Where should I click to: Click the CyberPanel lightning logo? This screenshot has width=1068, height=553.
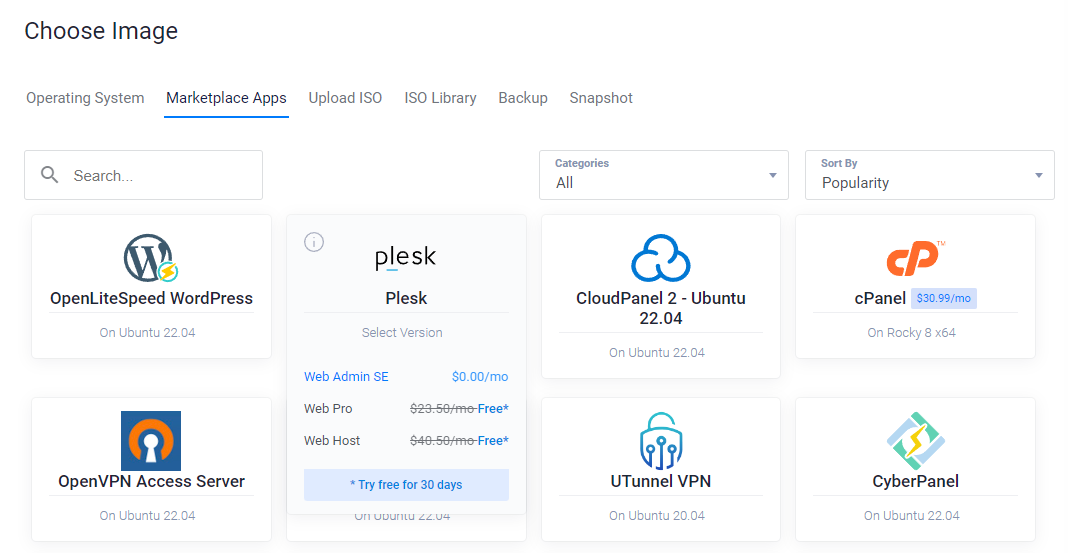(915, 441)
